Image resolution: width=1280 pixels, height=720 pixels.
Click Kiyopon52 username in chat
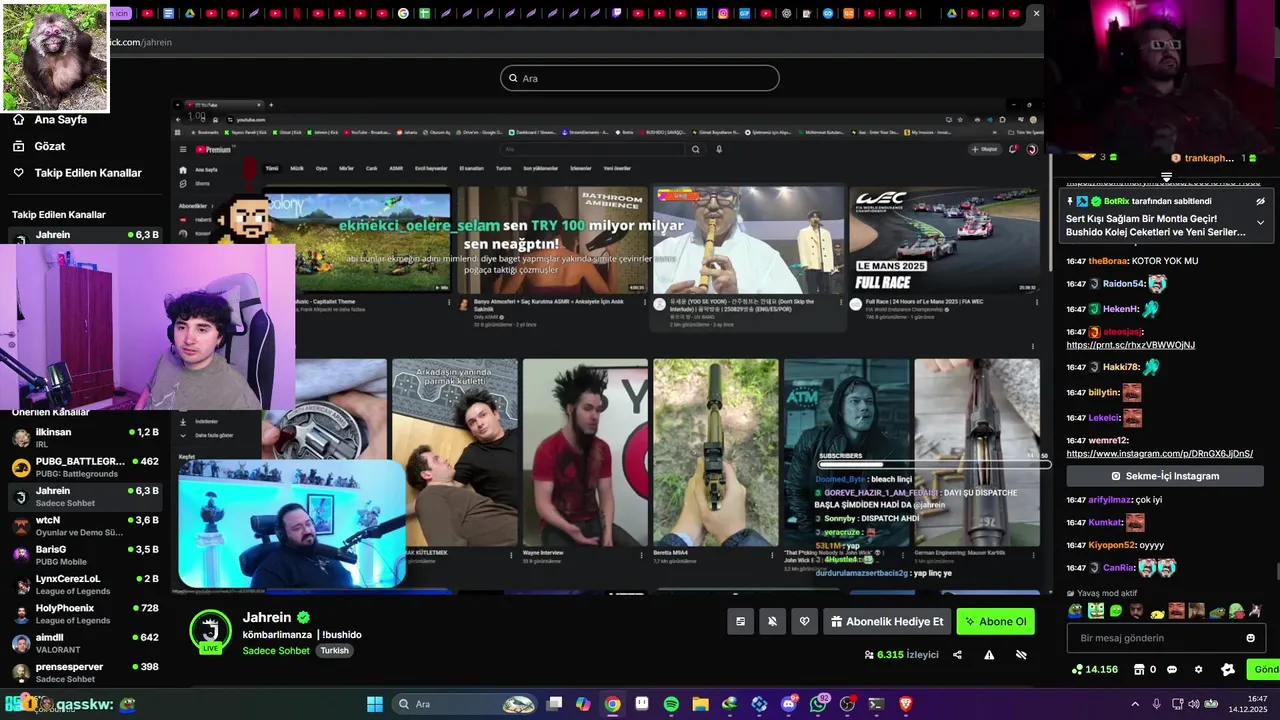tap(1112, 546)
